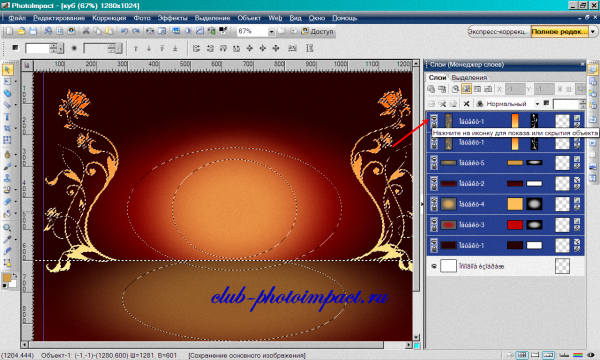This screenshot has width=600, height=360.
Task: Pick the Eyedropper tool
Action: coord(7,239)
